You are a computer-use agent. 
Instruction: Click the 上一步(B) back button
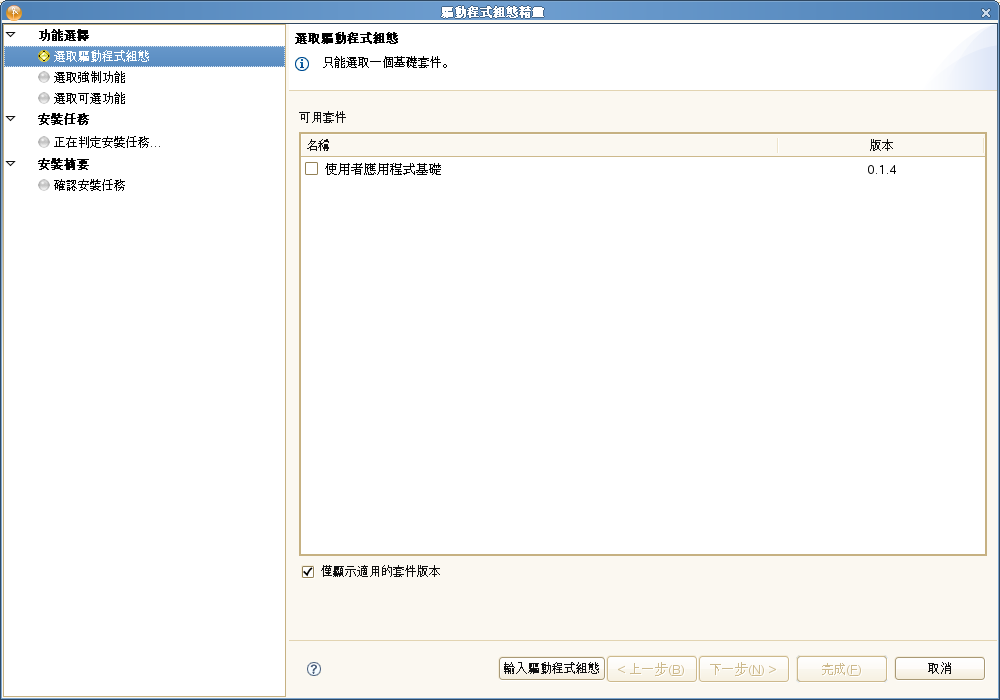pyautogui.click(x=651, y=669)
